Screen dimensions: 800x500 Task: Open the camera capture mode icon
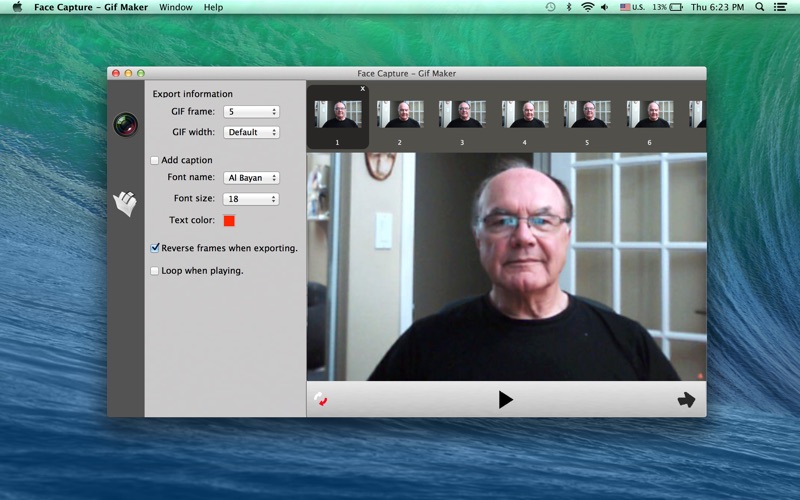[x=126, y=124]
